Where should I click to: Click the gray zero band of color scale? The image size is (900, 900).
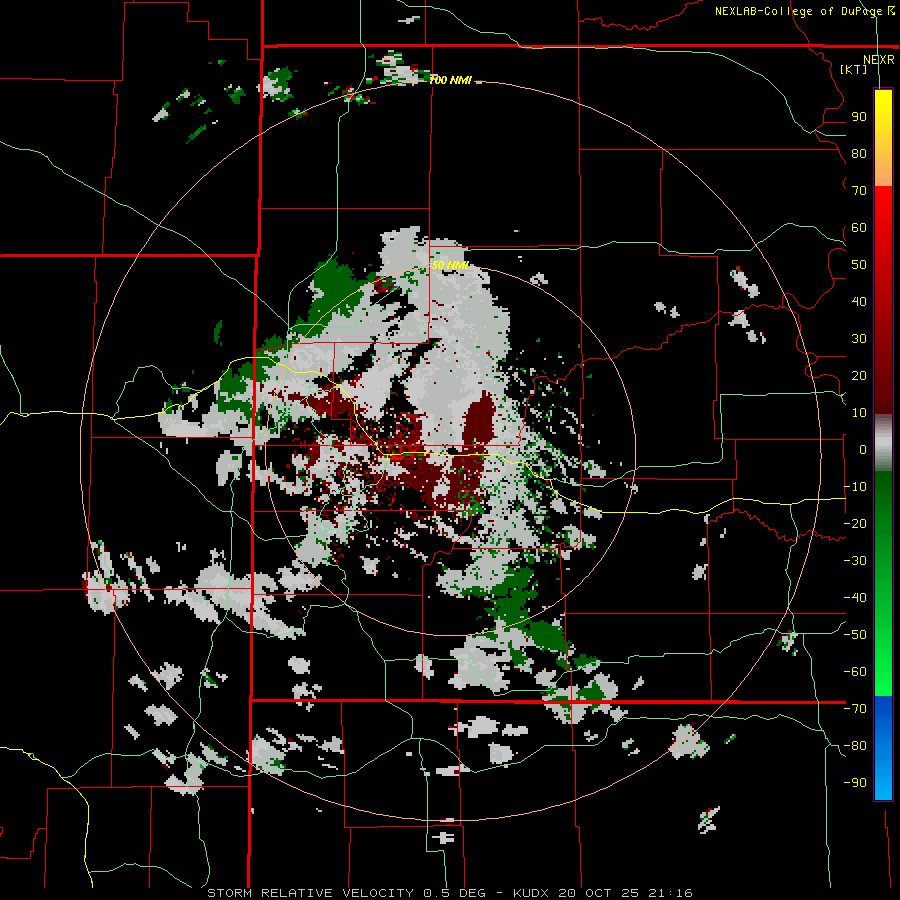(883, 443)
